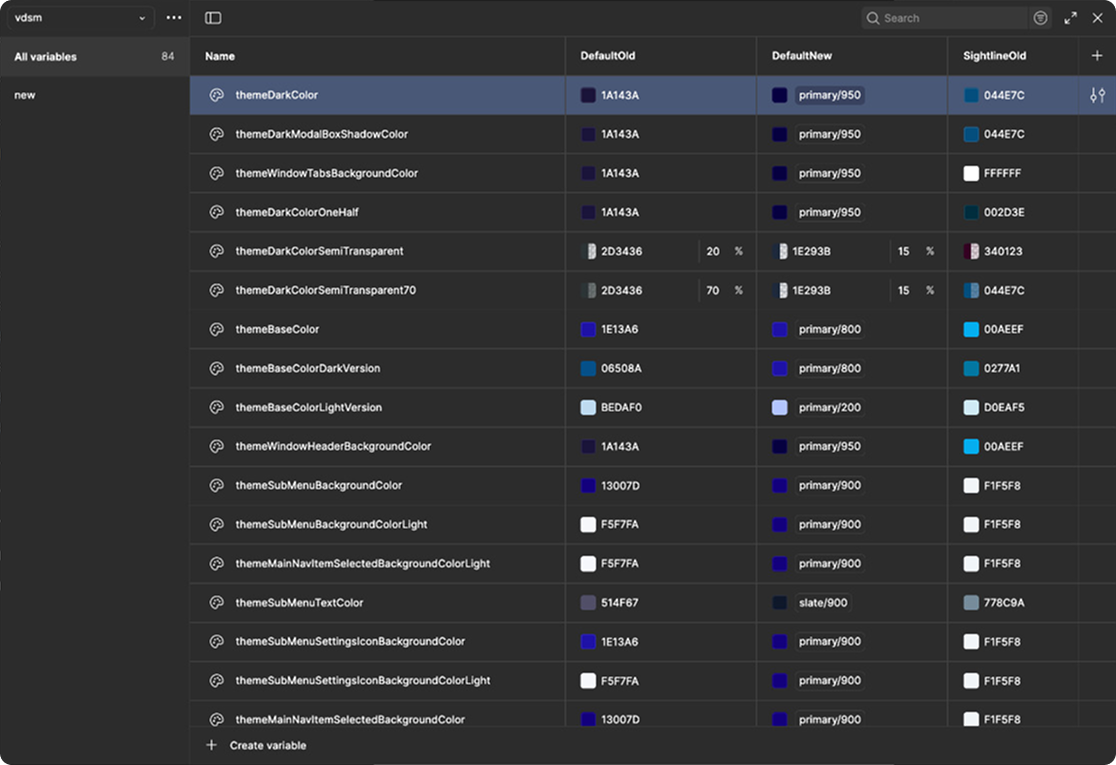Image resolution: width=1116 pixels, height=765 pixels.
Task: Open edit variable sliders icon for themeDarkColor
Action: pyautogui.click(x=1097, y=95)
